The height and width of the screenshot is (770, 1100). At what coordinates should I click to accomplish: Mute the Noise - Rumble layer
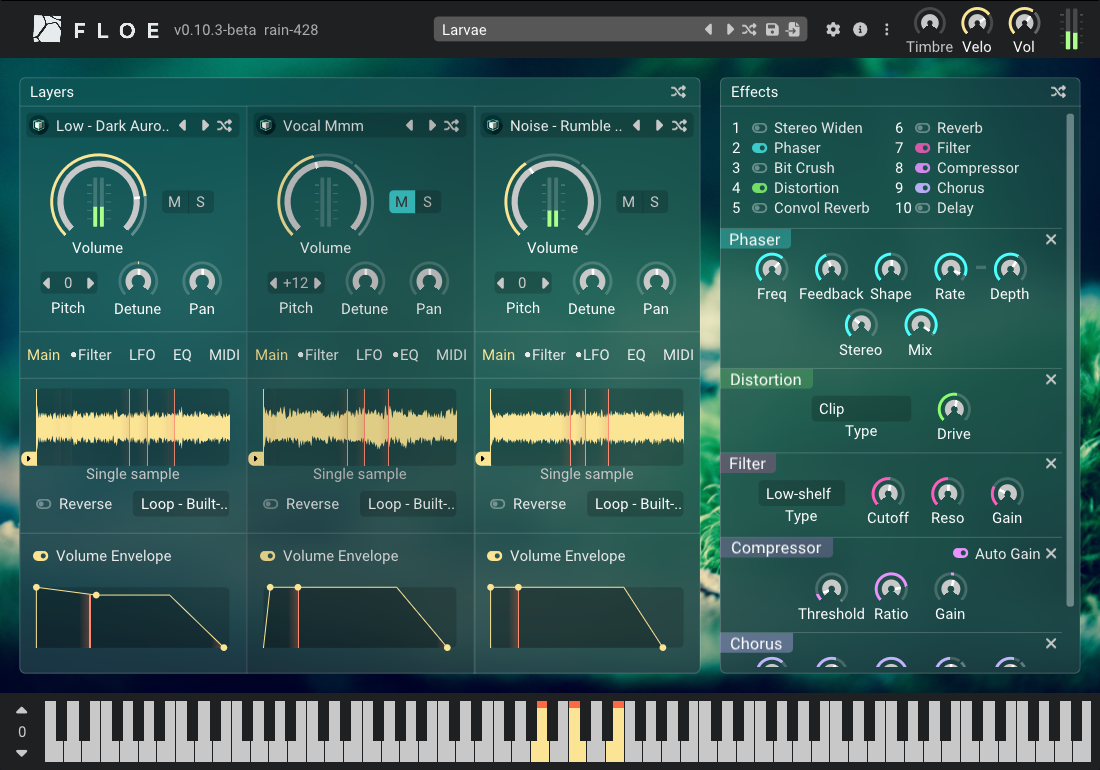[x=629, y=202]
